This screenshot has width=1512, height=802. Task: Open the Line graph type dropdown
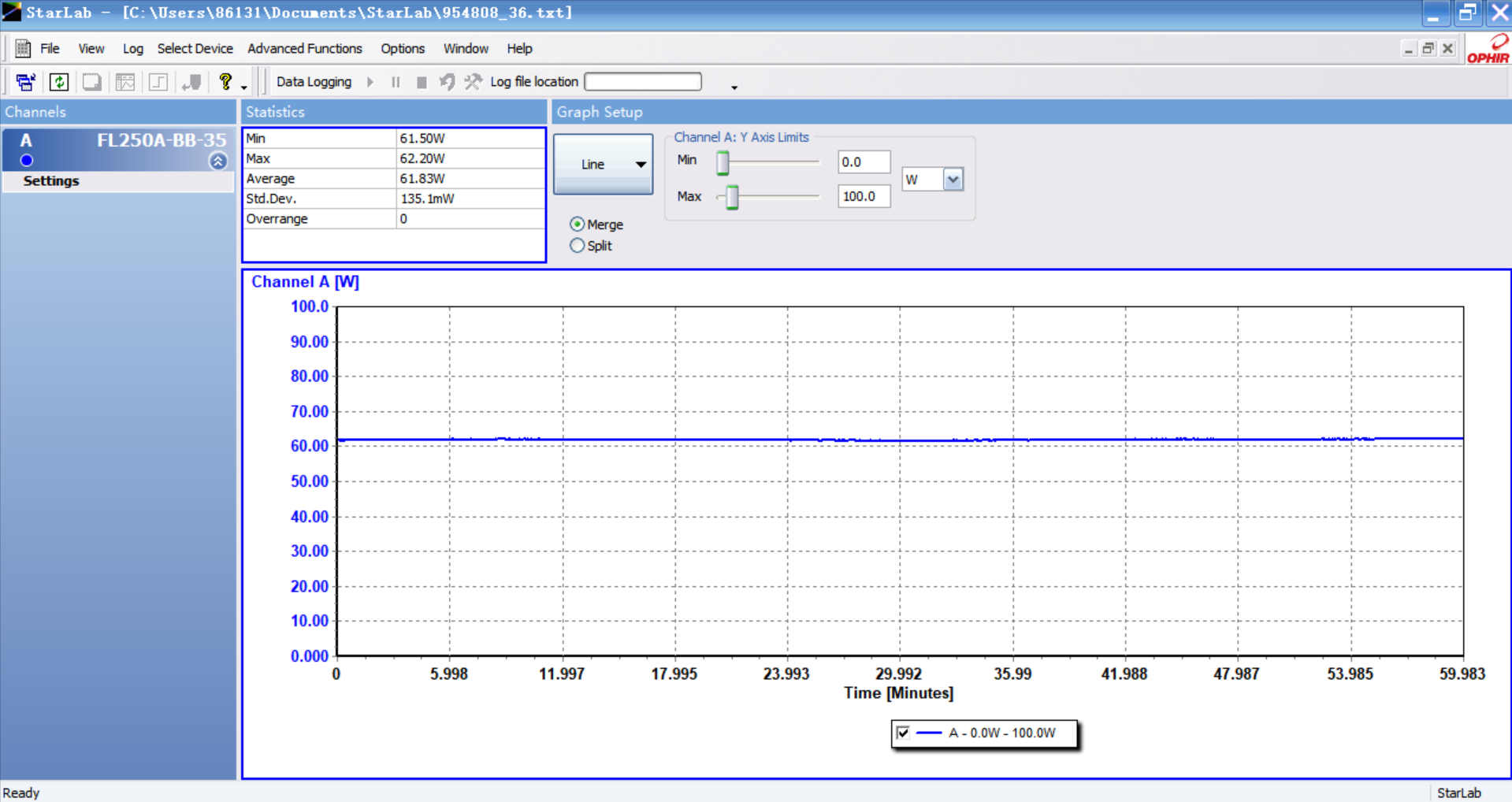[x=603, y=164]
